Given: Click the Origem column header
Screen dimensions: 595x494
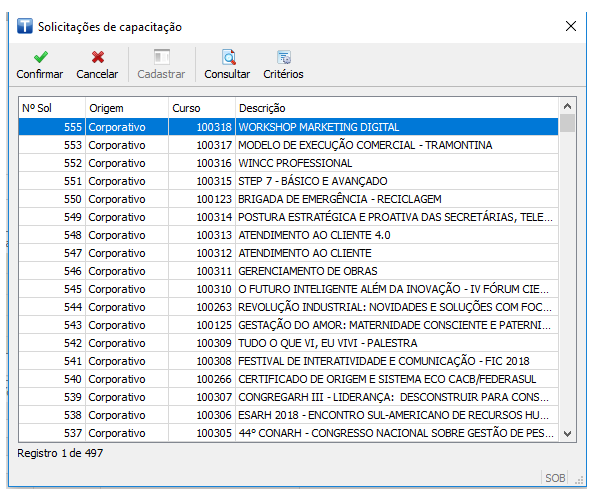Looking at the screenshot, I should [127, 108].
